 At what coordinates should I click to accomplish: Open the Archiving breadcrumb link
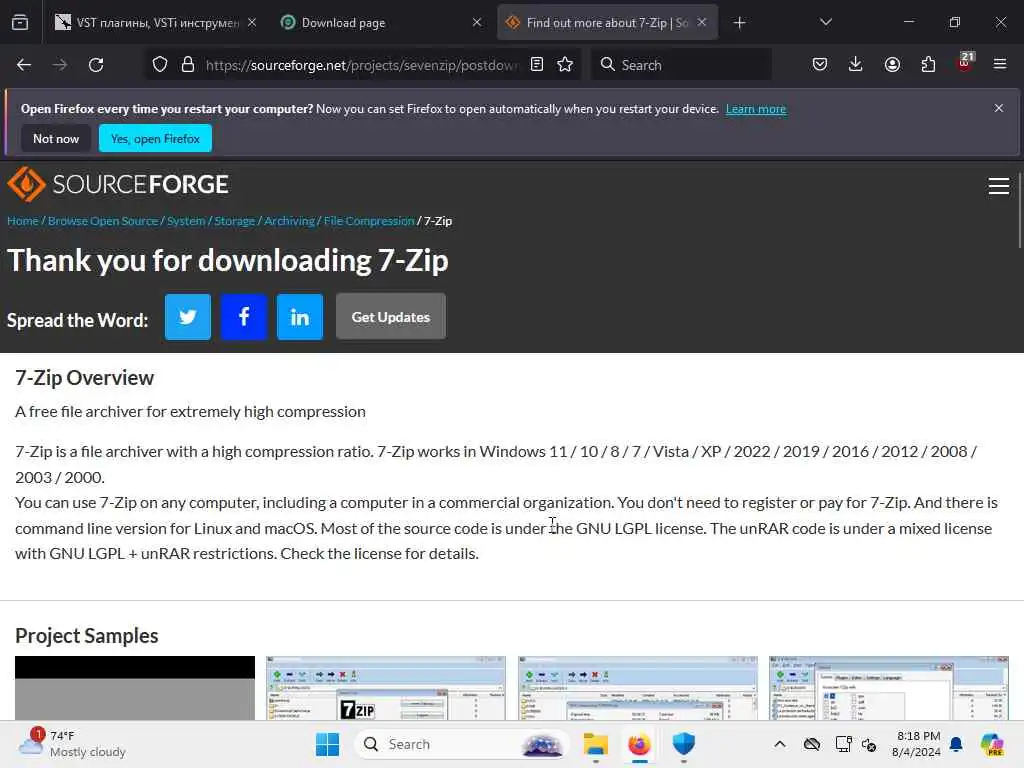click(289, 221)
